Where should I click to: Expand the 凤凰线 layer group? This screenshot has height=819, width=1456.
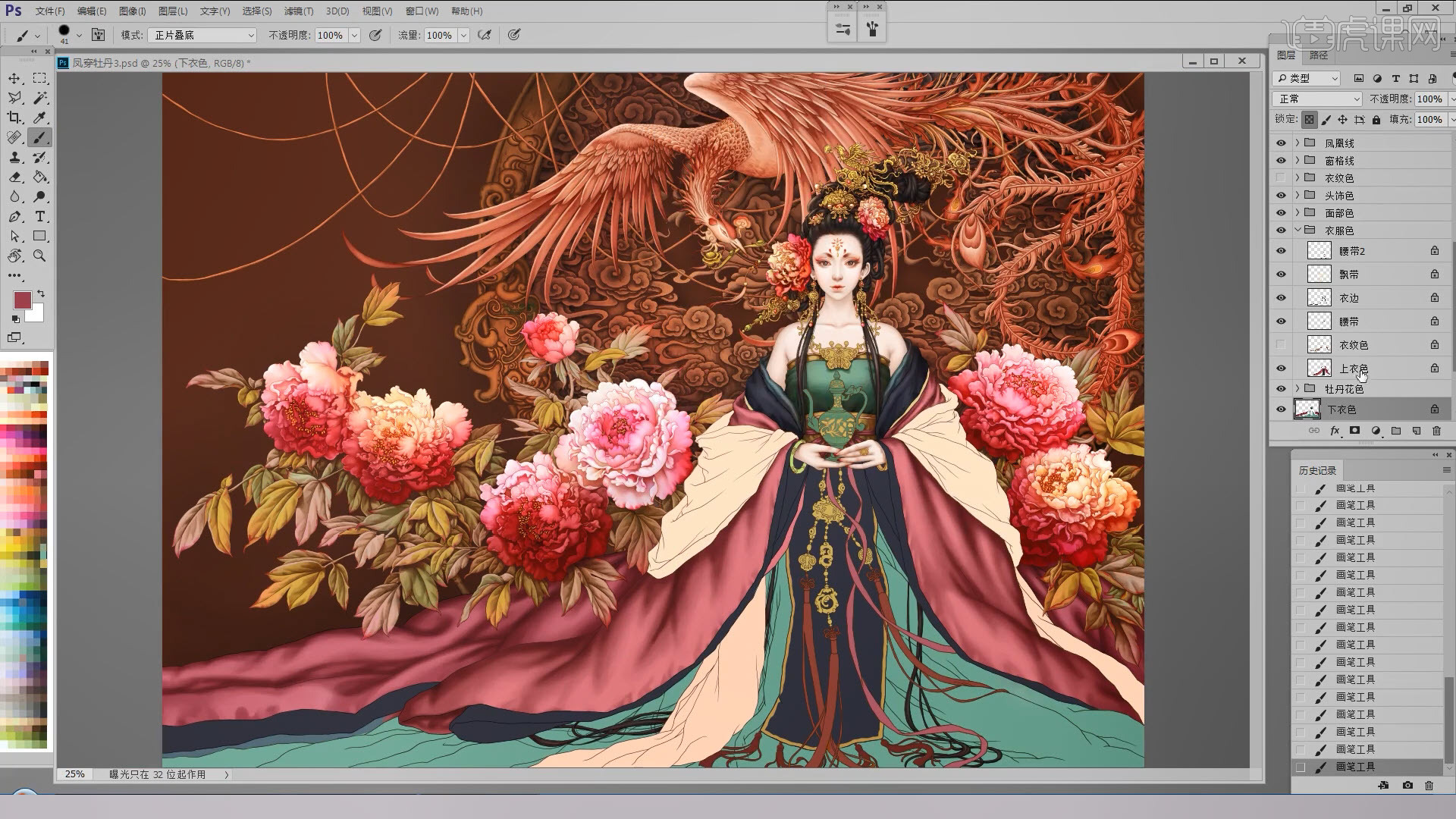click(1298, 143)
